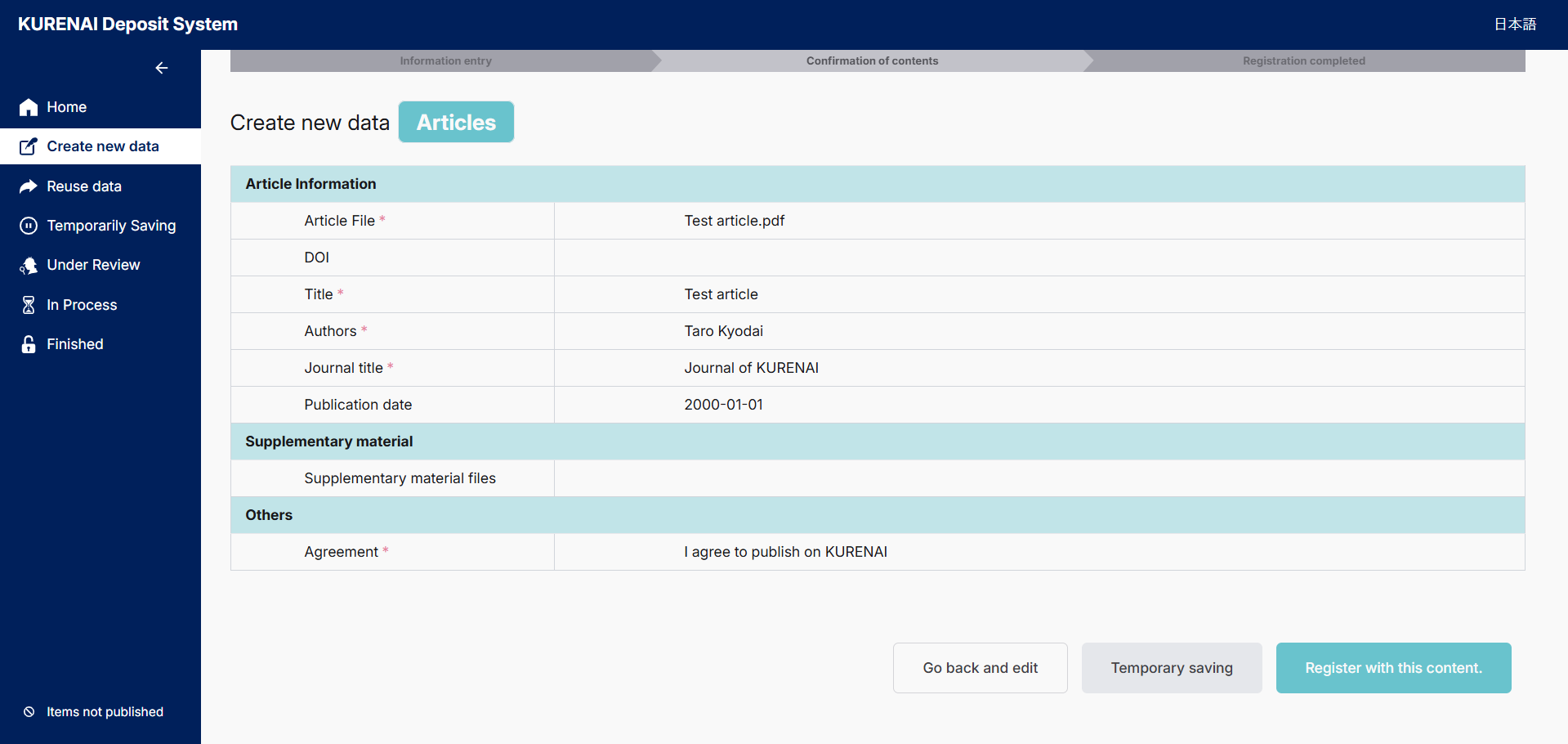The width and height of the screenshot is (1568, 744).
Task: Click the Create new data pencil icon
Action: (29, 146)
